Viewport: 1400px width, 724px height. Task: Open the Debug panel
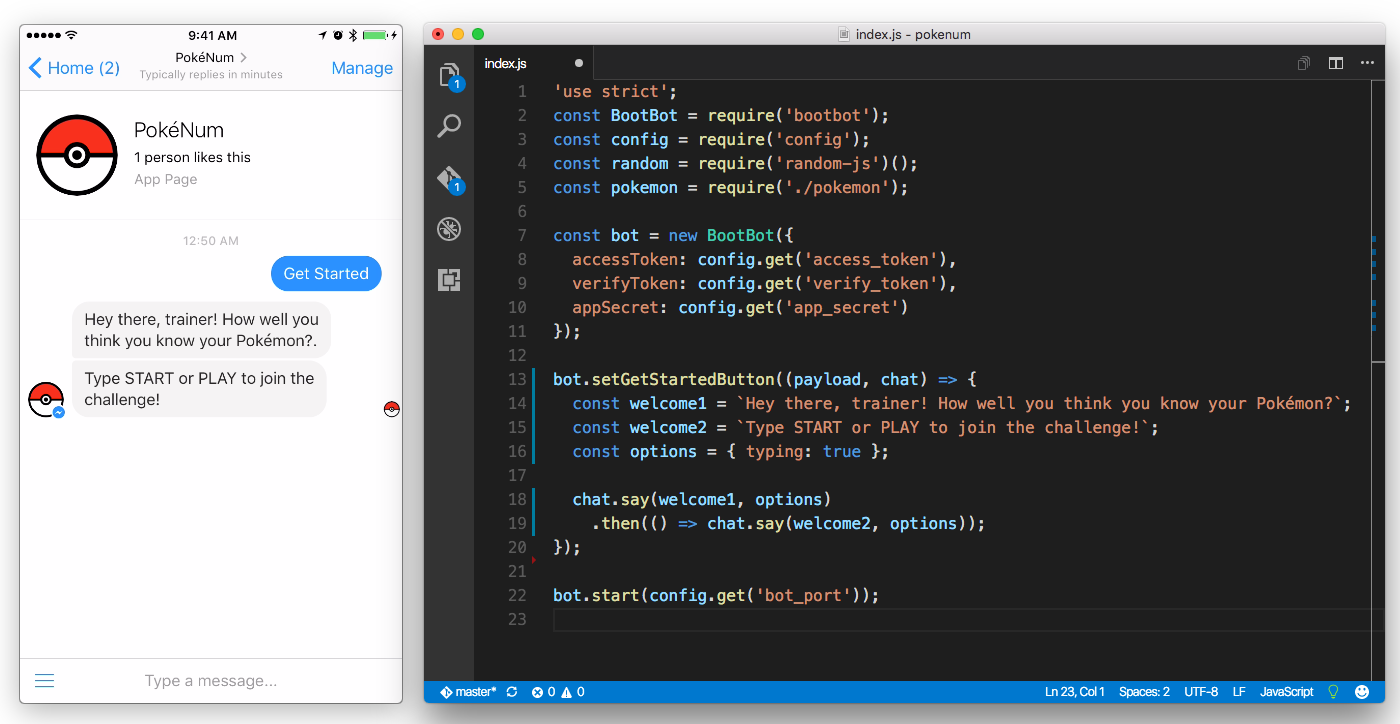coord(448,228)
